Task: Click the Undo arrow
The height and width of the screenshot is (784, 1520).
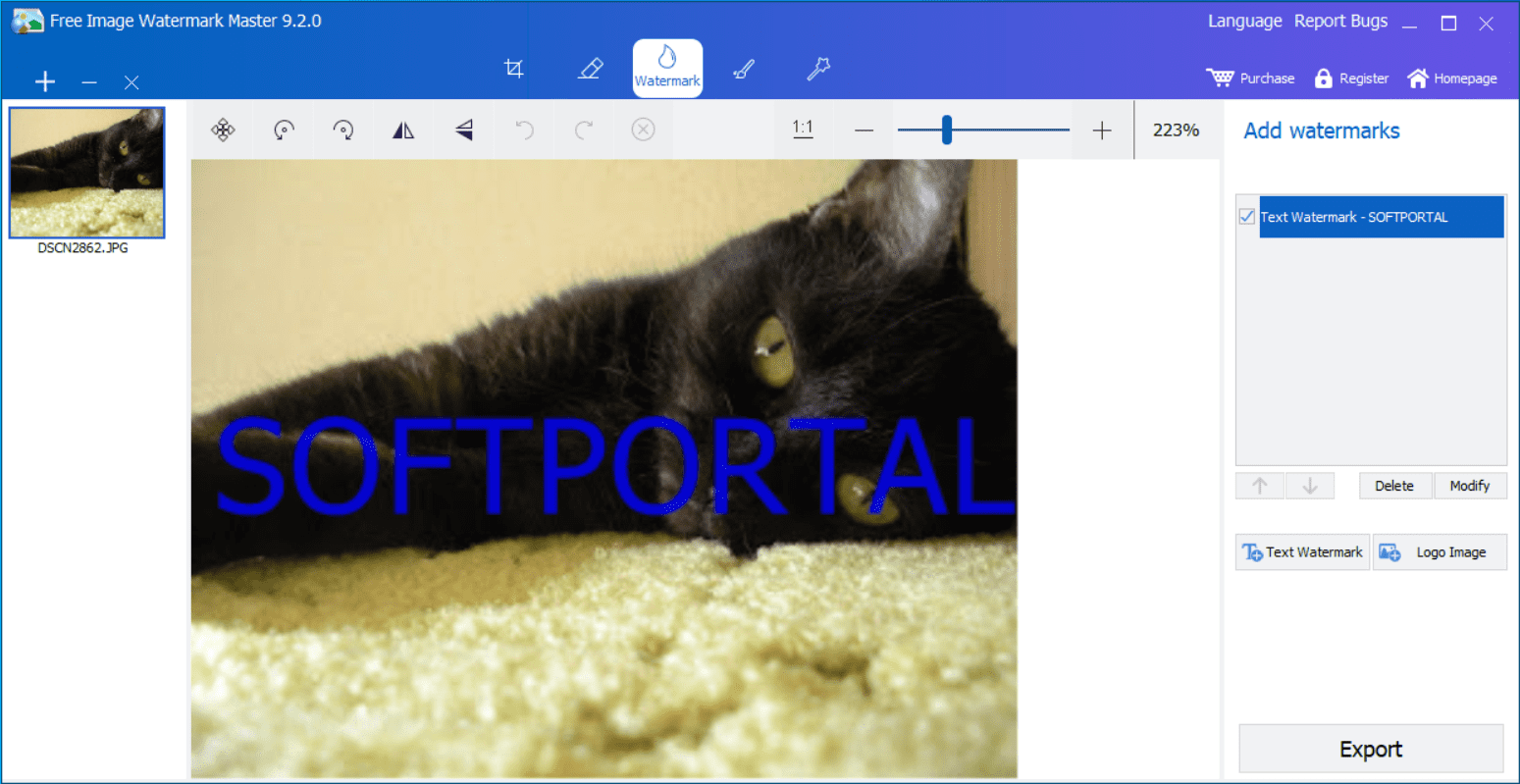Action: (x=524, y=130)
